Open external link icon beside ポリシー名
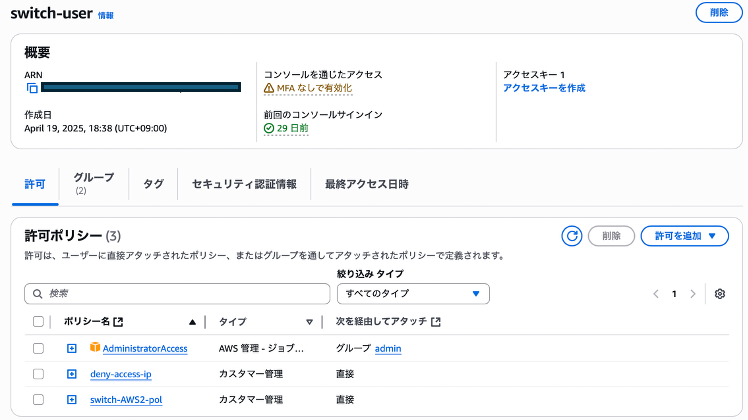Screen dimensions: 748x420 coord(118,322)
